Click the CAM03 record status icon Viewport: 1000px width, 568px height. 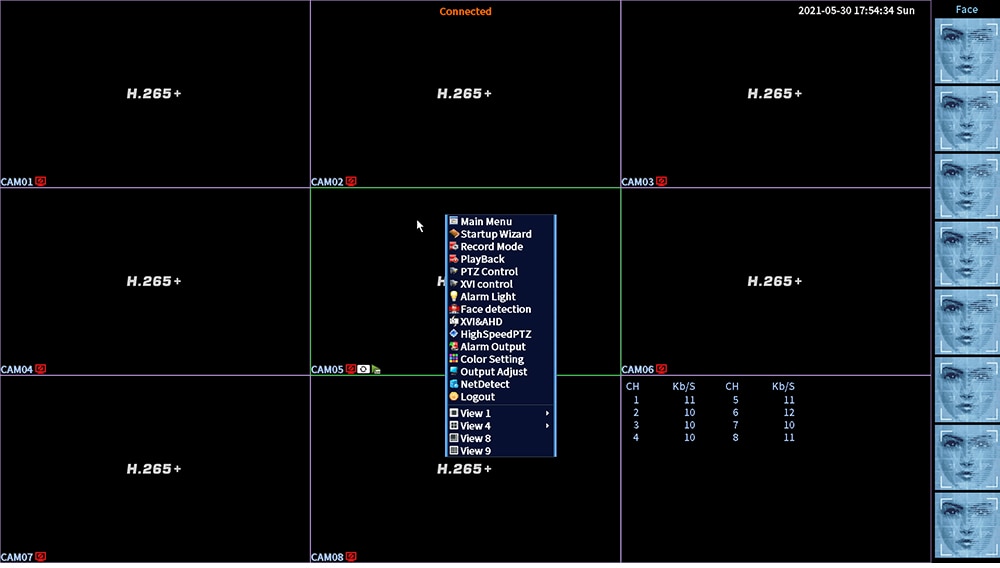[661, 182]
